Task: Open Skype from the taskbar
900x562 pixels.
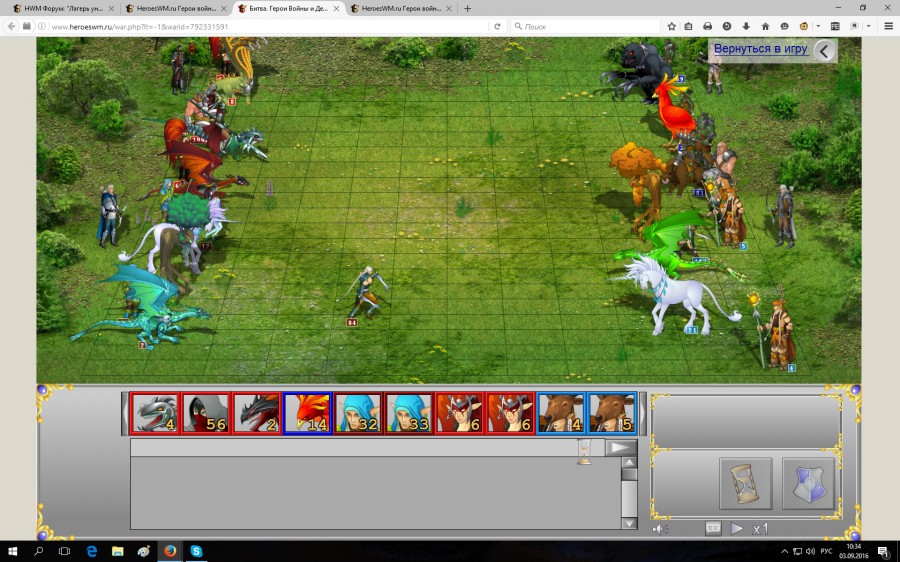Action: point(196,551)
